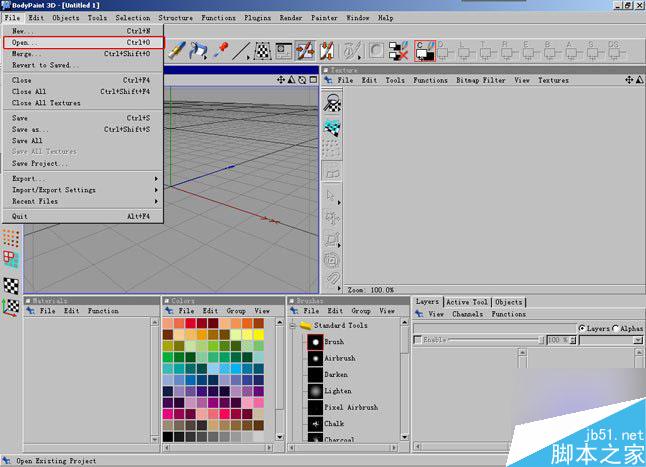Open the Channels menu in Layers panel

(x=468, y=314)
